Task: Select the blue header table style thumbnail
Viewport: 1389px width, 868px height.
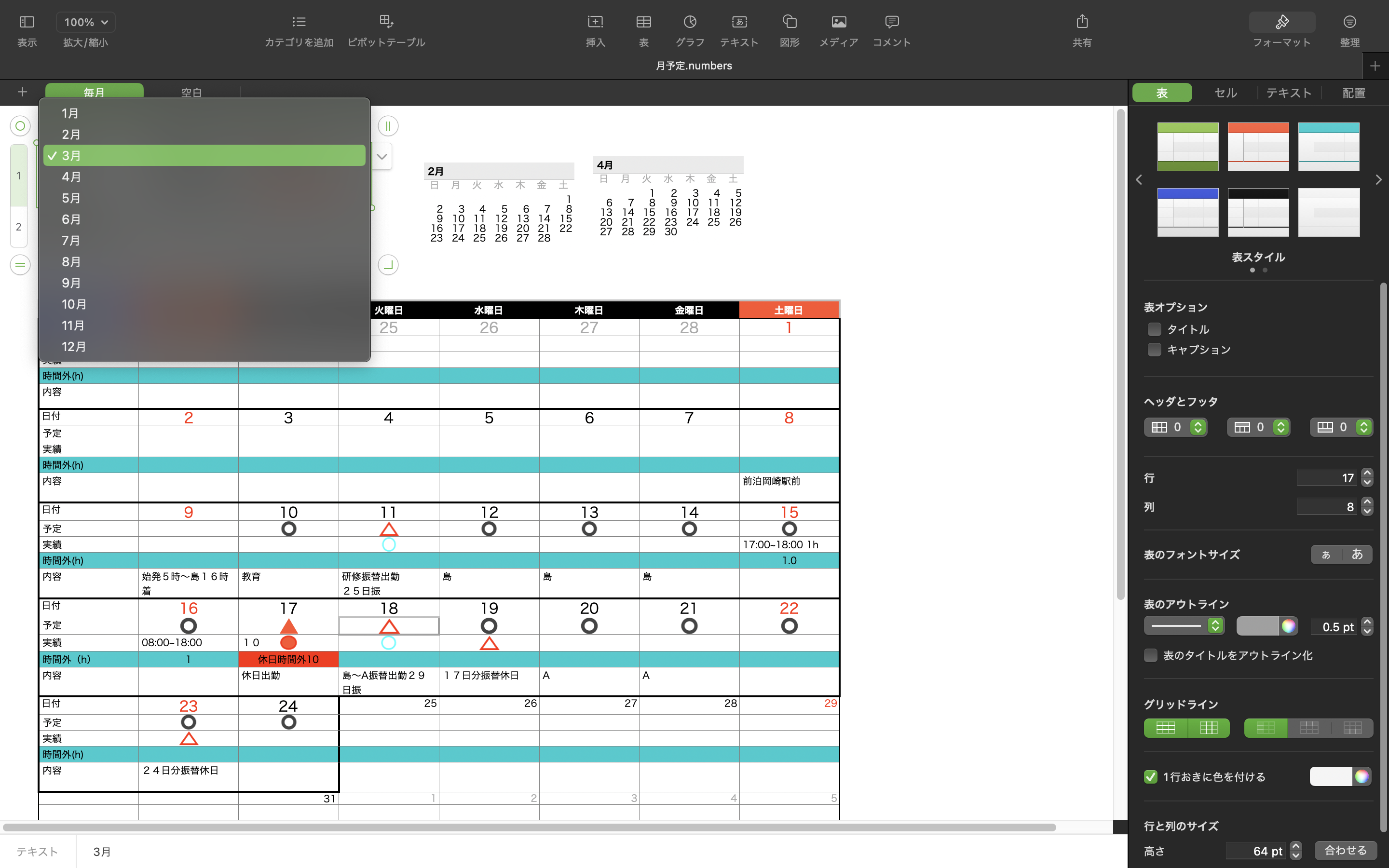Action: click(x=1187, y=212)
